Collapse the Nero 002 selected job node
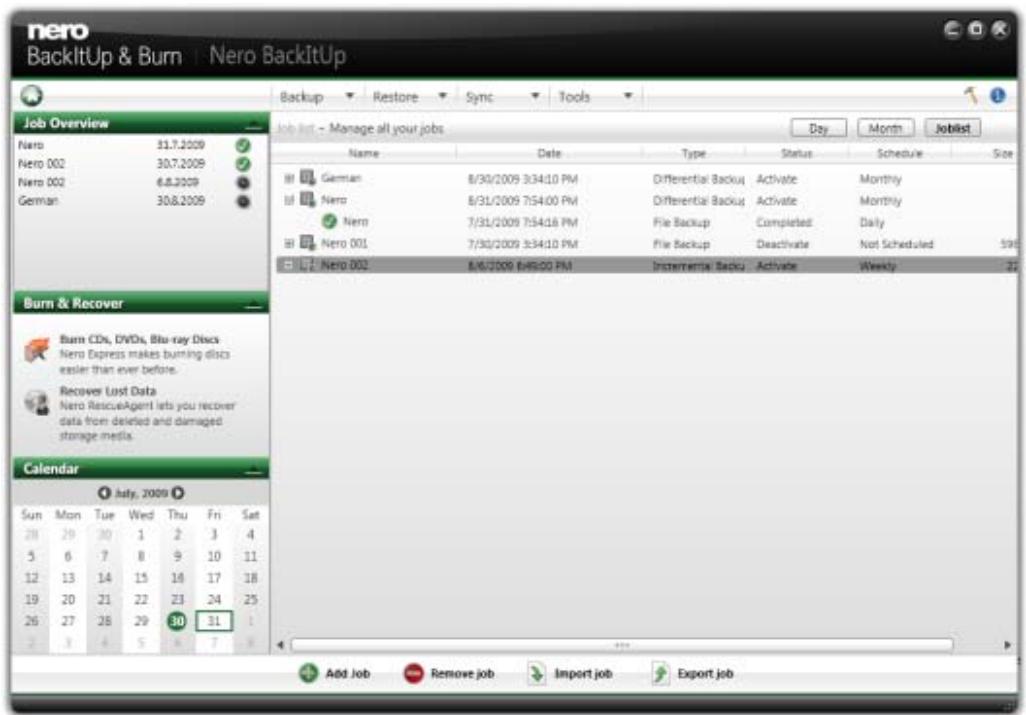Screen dimensions: 1026x715 coord(289,265)
